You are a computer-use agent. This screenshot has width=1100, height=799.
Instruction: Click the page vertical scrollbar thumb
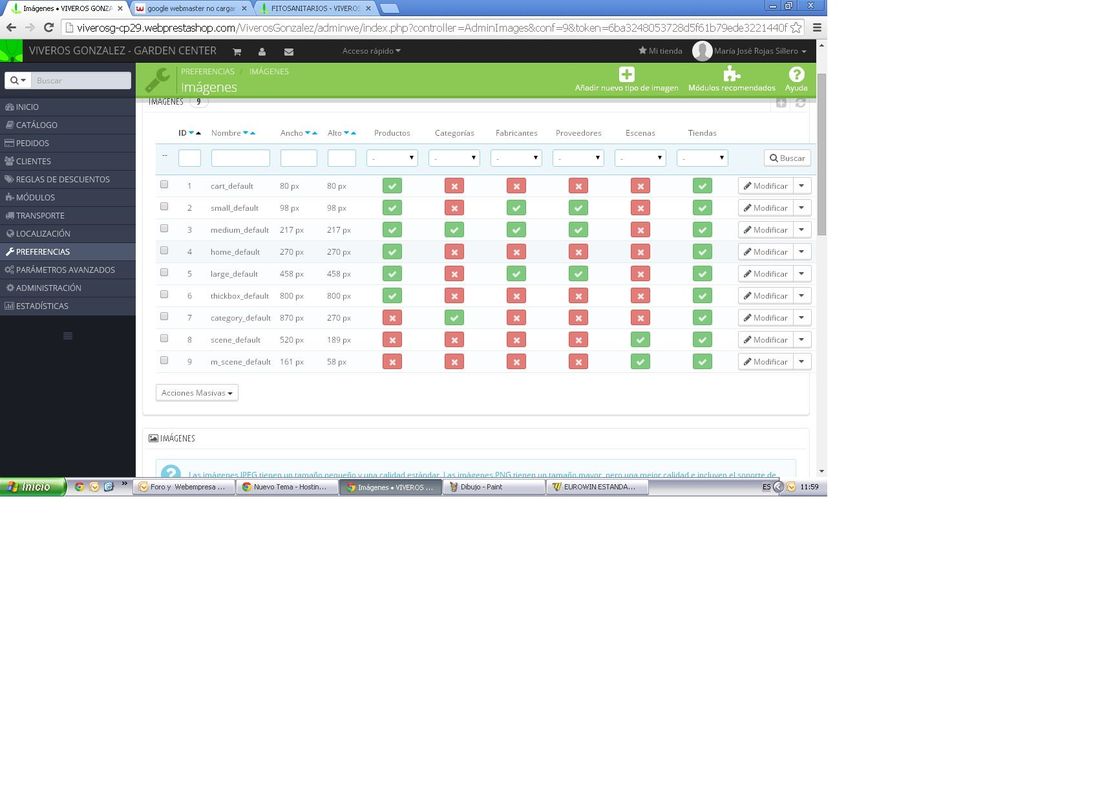click(x=821, y=153)
